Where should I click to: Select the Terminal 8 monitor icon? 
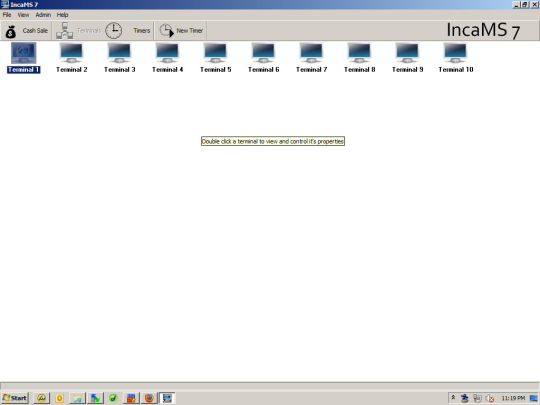pos(359,53)
